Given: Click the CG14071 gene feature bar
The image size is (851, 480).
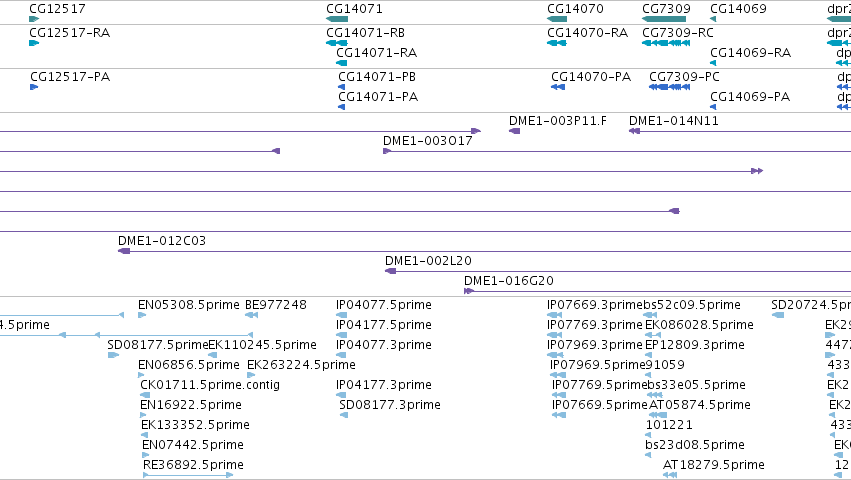Looking at the screenshot, I should (337, 19).
